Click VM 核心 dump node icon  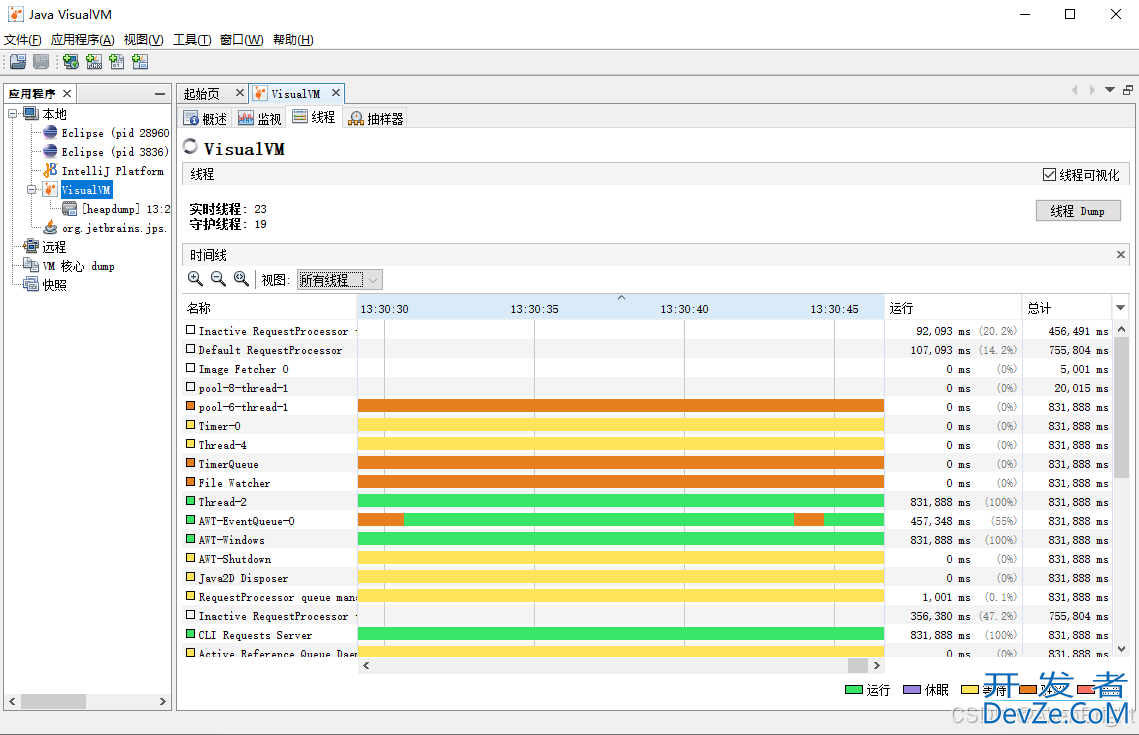point(31,265)
